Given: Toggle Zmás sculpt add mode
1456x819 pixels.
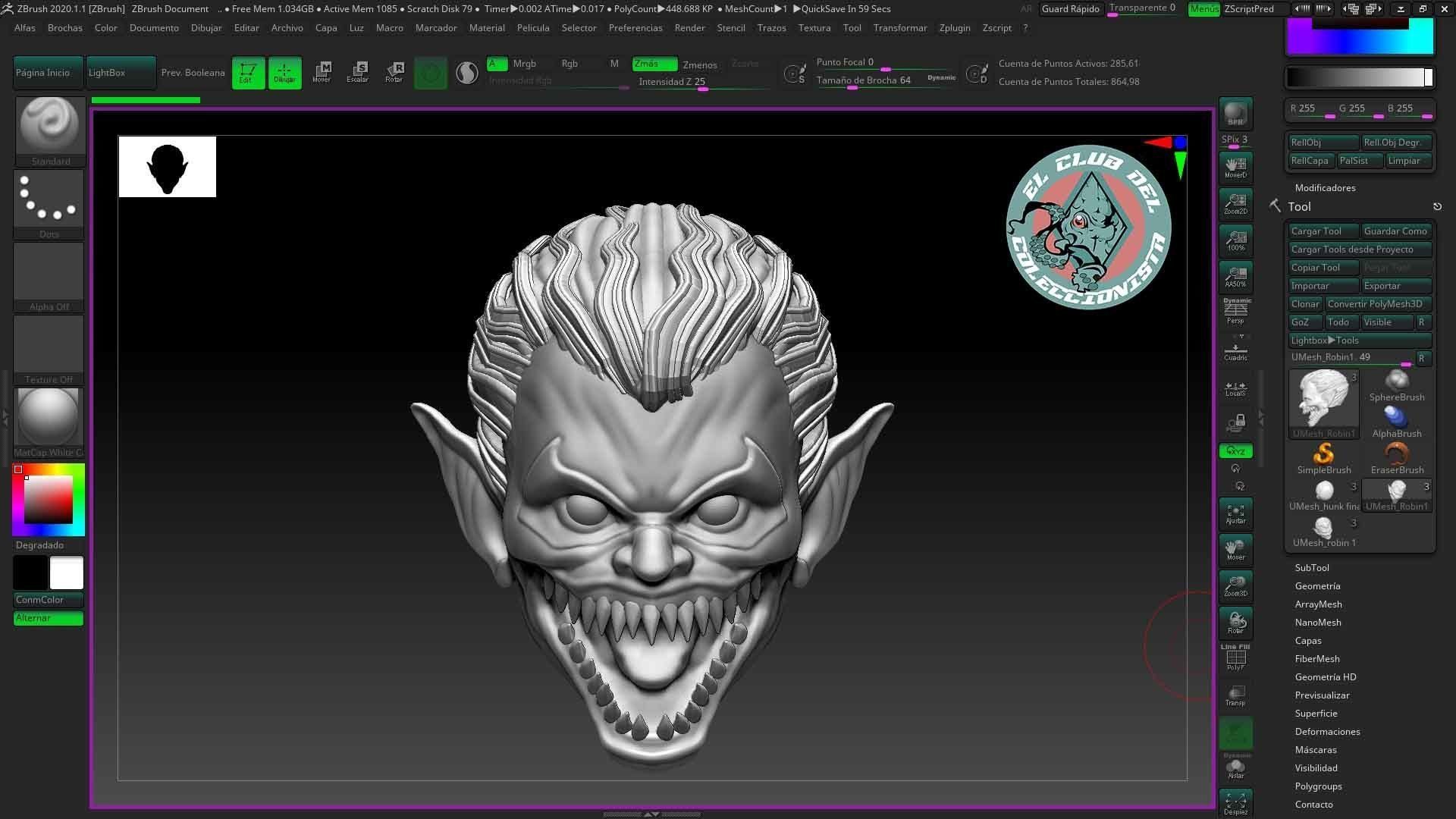Looking at the screenshot, I should pos(654,64).
